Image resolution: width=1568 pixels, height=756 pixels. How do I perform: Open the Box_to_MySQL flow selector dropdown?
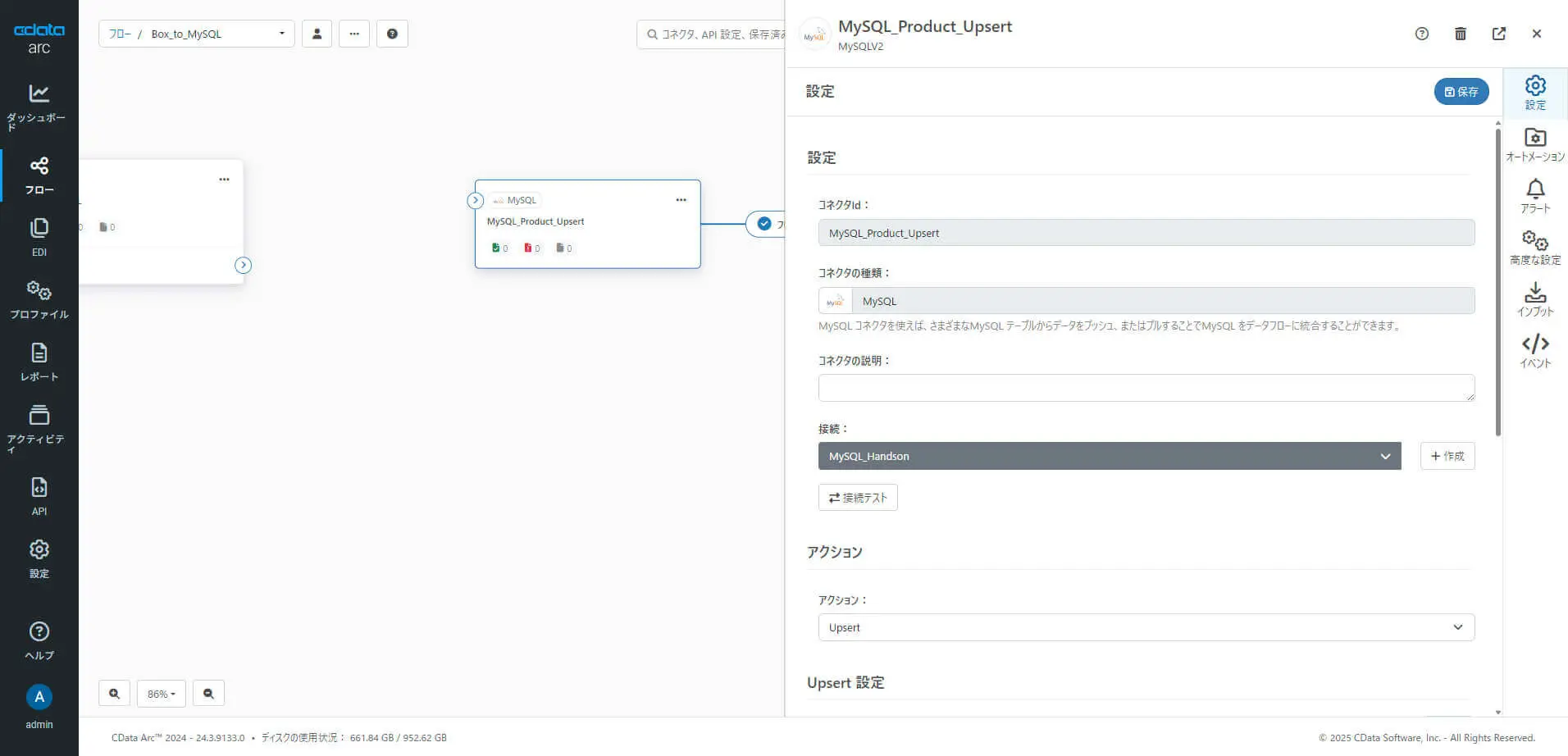point(197,34)
